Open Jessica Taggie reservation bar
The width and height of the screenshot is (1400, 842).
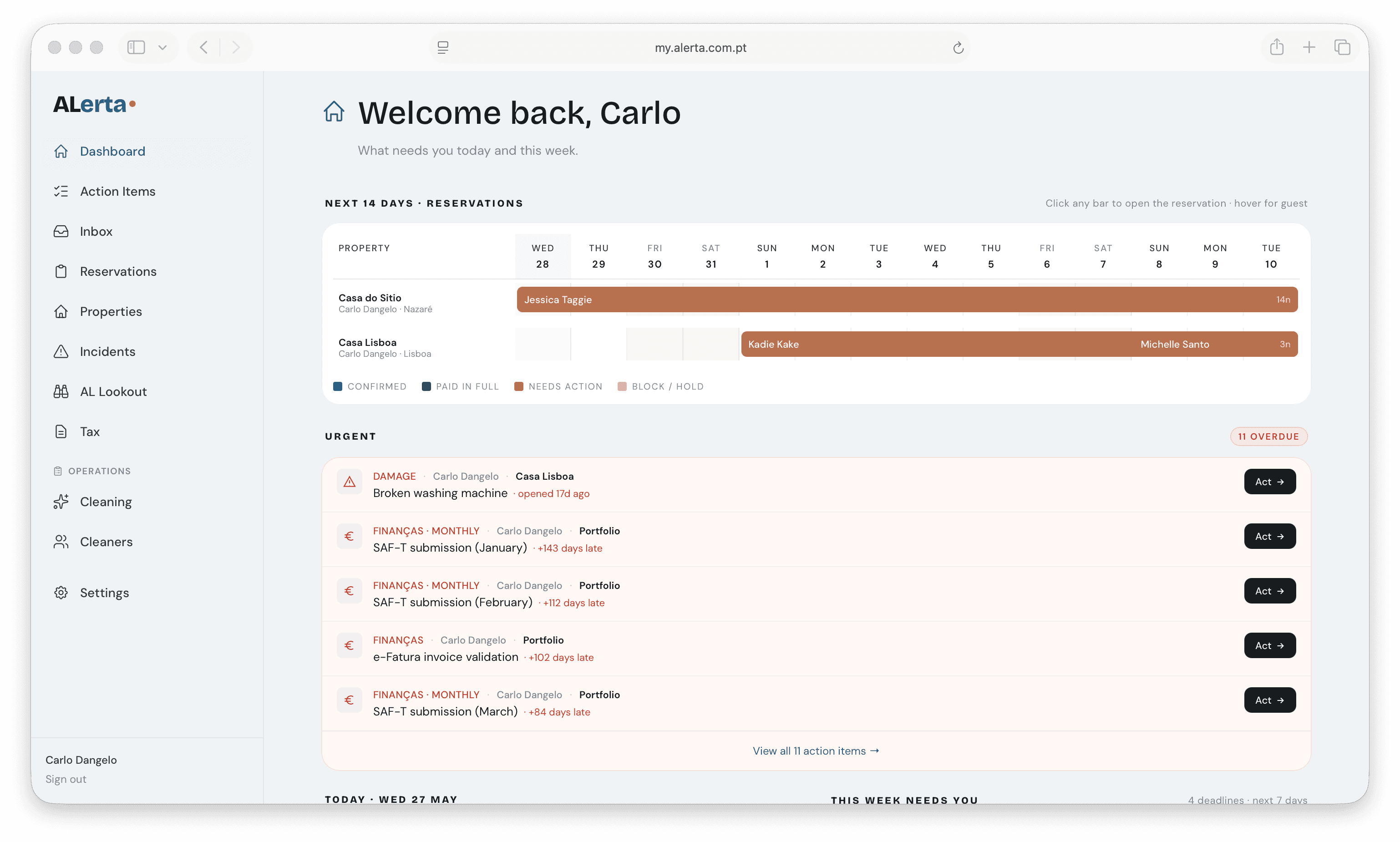(907, 299)
